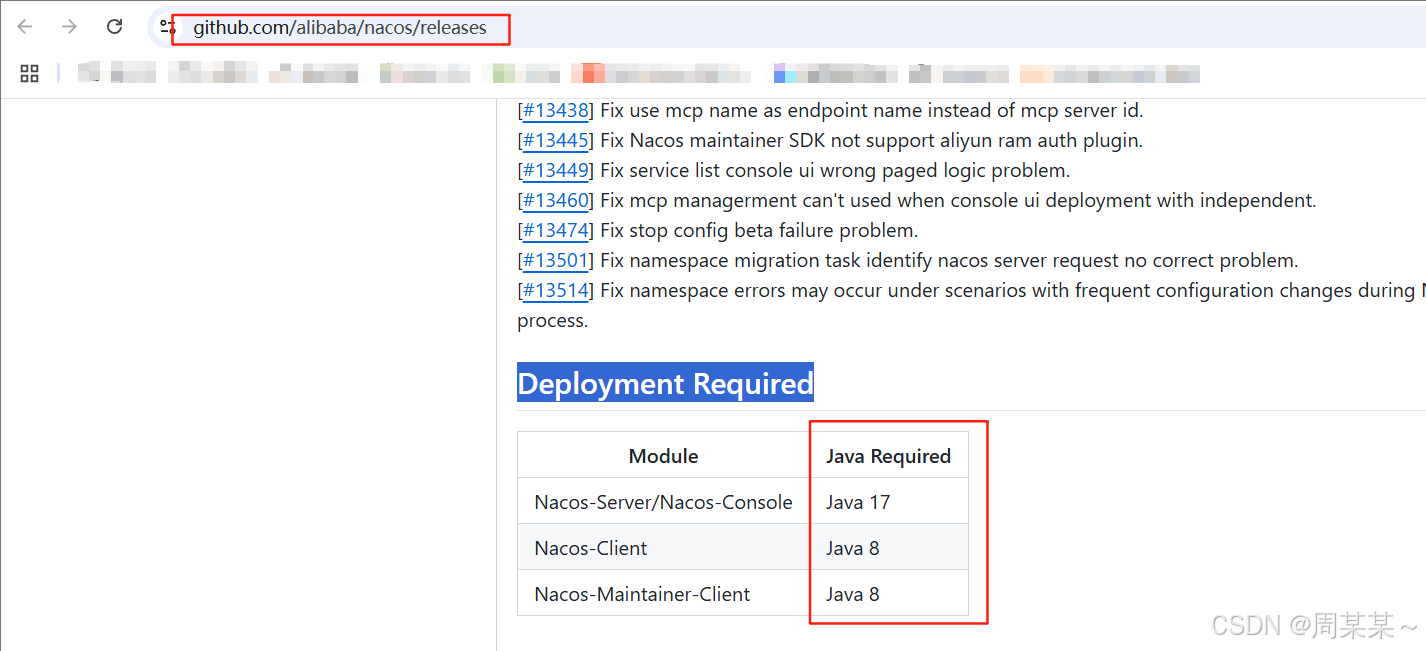Click the text about mcp name as endpoint name

[871, 110]
